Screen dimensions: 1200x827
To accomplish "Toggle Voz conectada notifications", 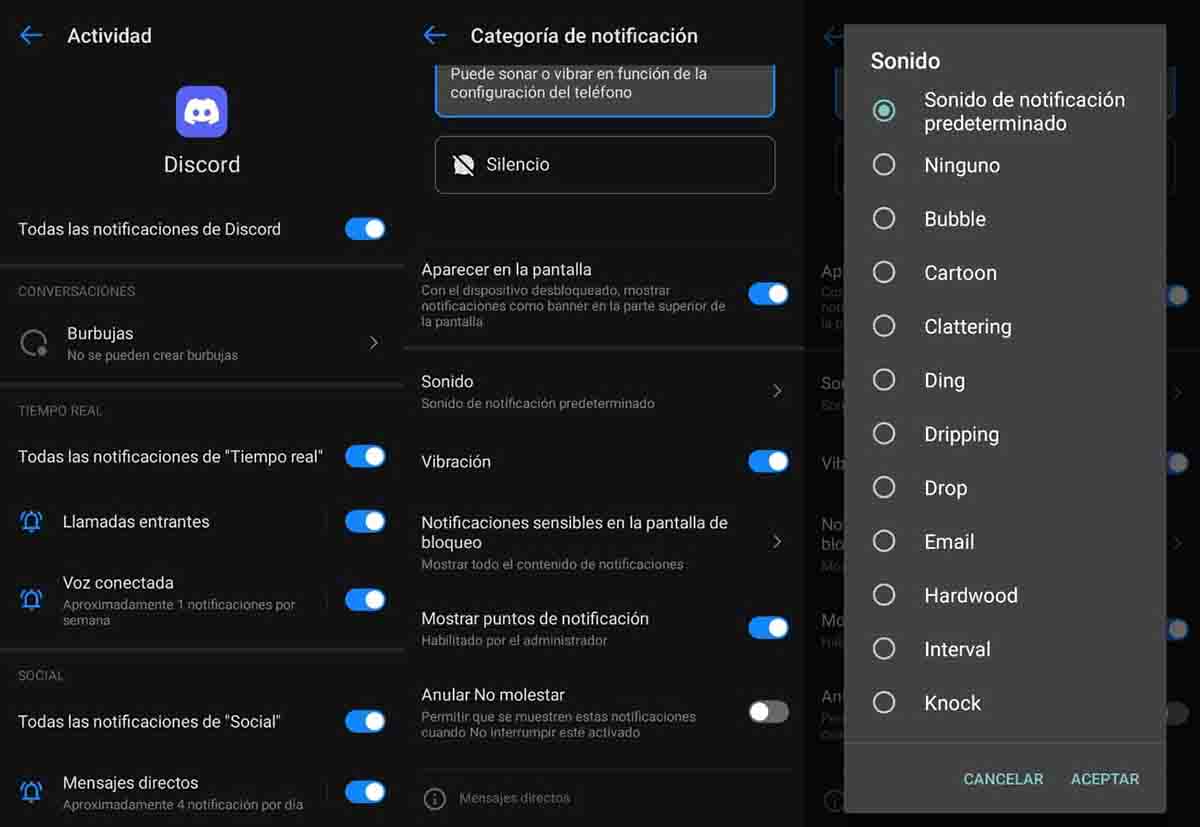I will pos(365,600).
